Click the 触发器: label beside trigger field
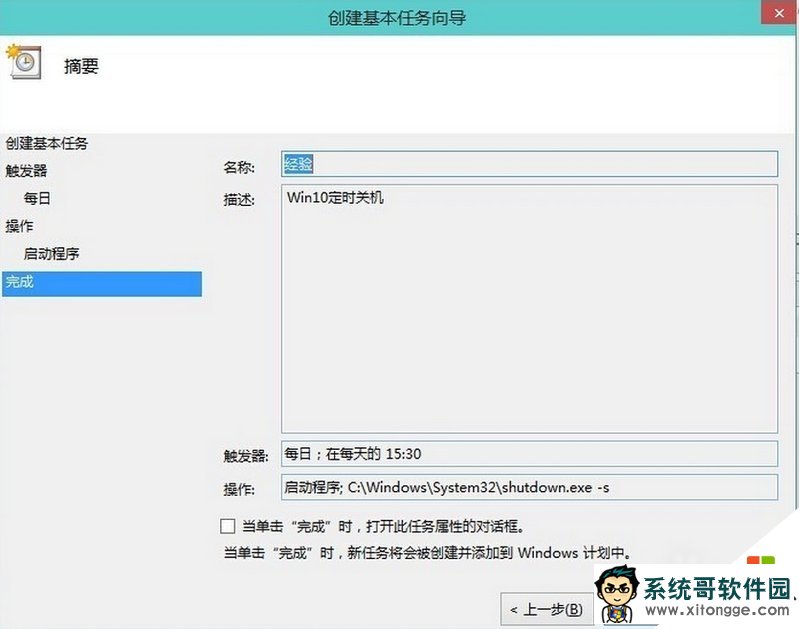799x629 pixels. pos(246,456)
